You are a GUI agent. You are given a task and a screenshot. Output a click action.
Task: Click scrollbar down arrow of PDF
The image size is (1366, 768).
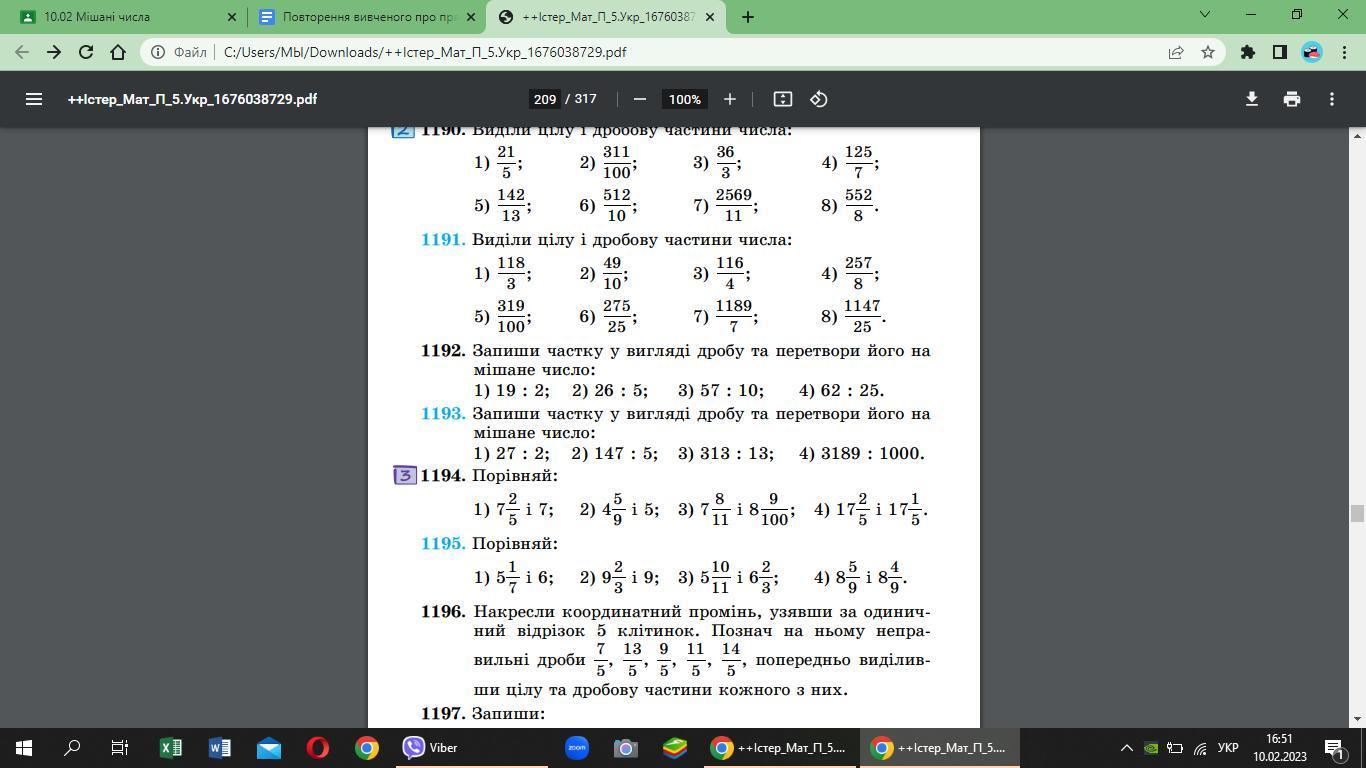pyautogui.click(x=1357, y=720)
